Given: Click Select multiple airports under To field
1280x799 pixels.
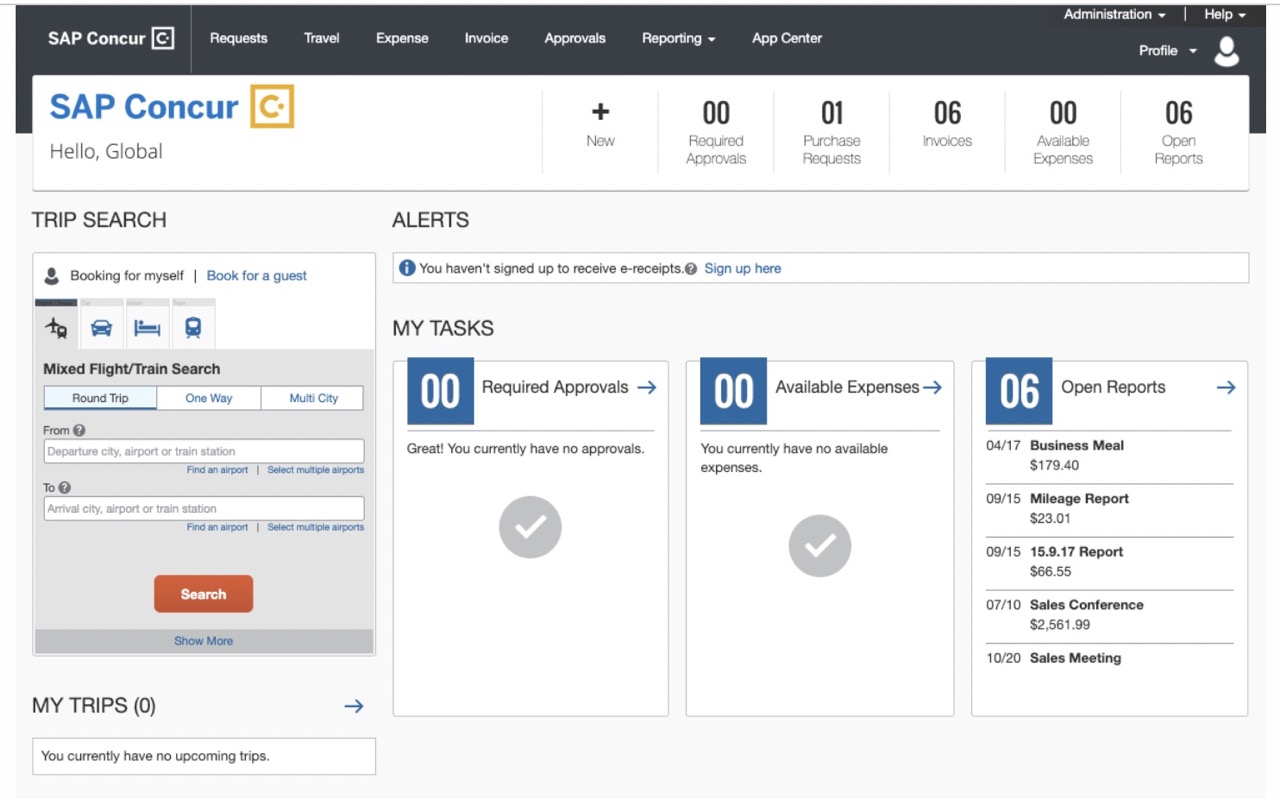Looking at the screenshot, I should pyautogui.click(x=316, y=527).
